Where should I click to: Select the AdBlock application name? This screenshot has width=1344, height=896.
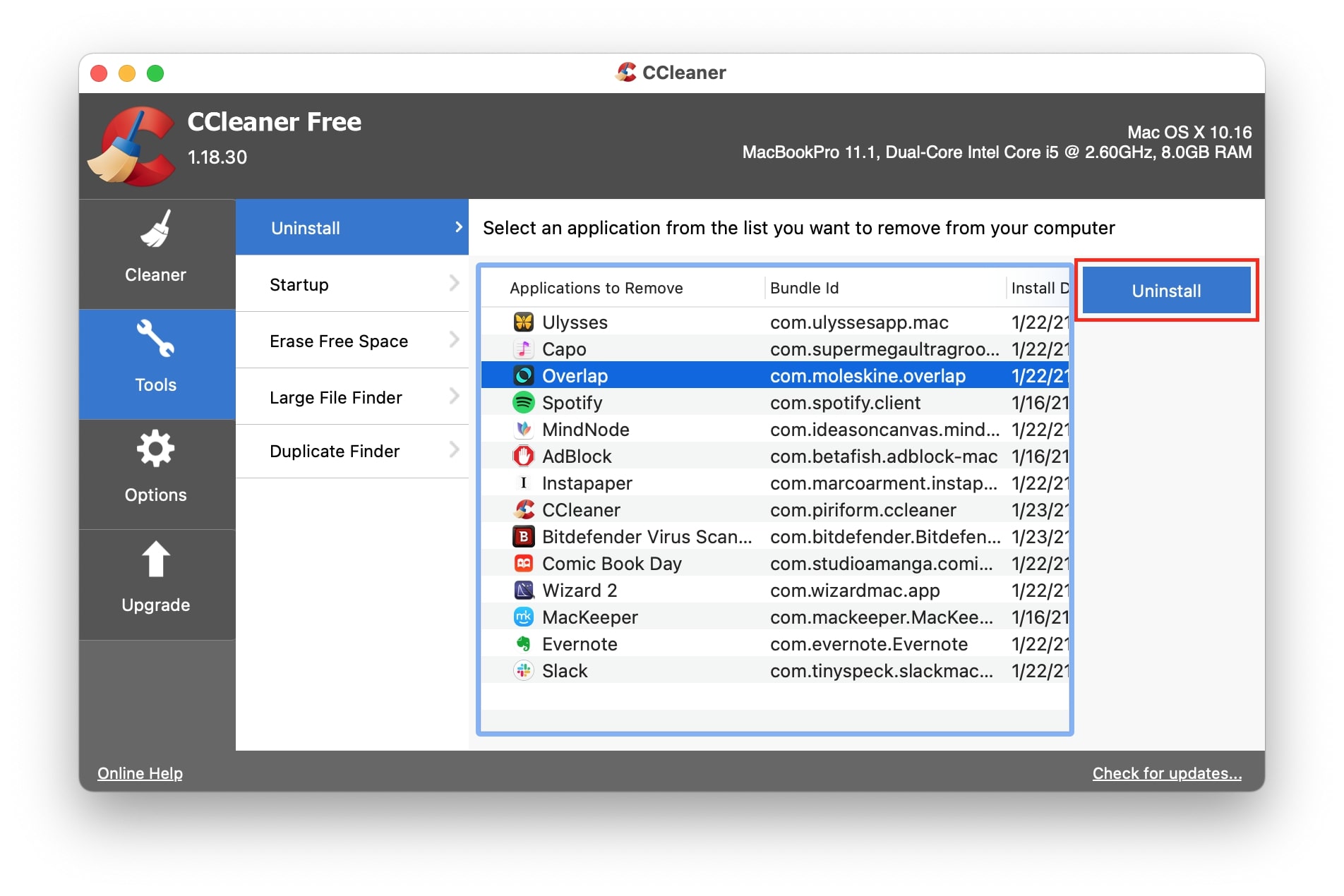(577, 456)
